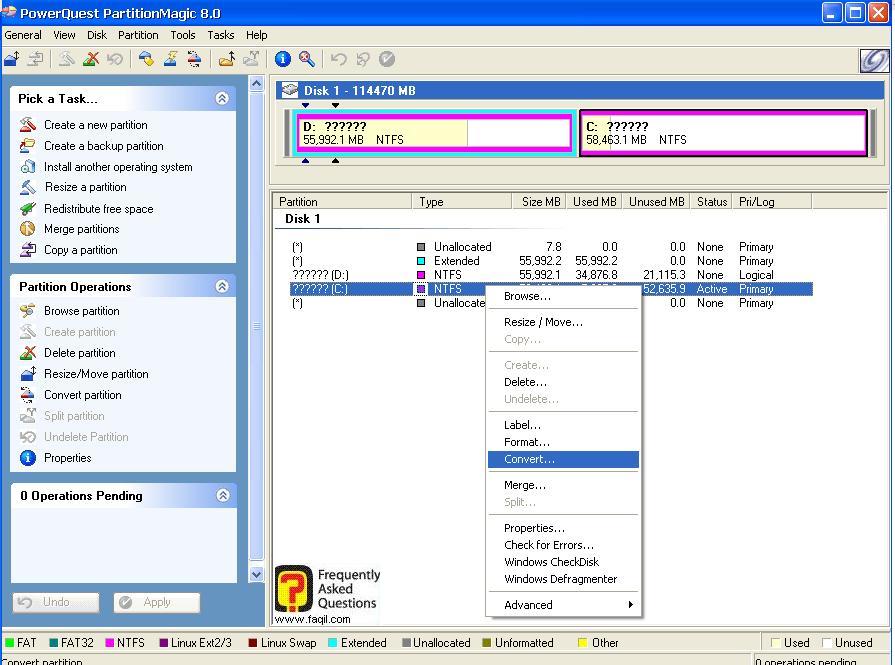Select Check for Errors... in the context menu
Screen dimensions: 895x665
click(x=548, y=545)
